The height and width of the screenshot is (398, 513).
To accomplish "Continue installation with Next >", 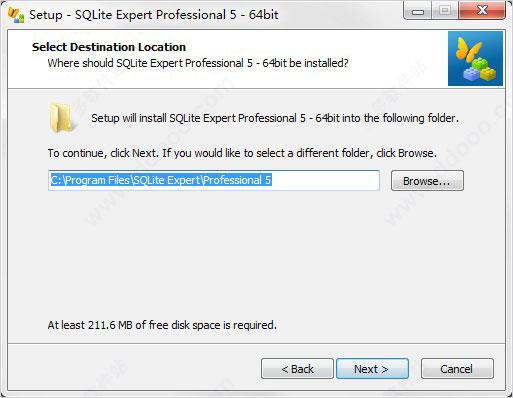I will pos(372,369).
